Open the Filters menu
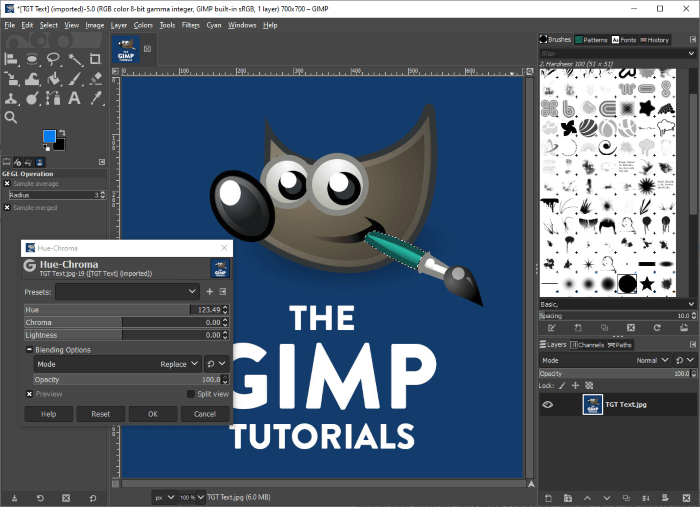700x507 pixels. 190,24
